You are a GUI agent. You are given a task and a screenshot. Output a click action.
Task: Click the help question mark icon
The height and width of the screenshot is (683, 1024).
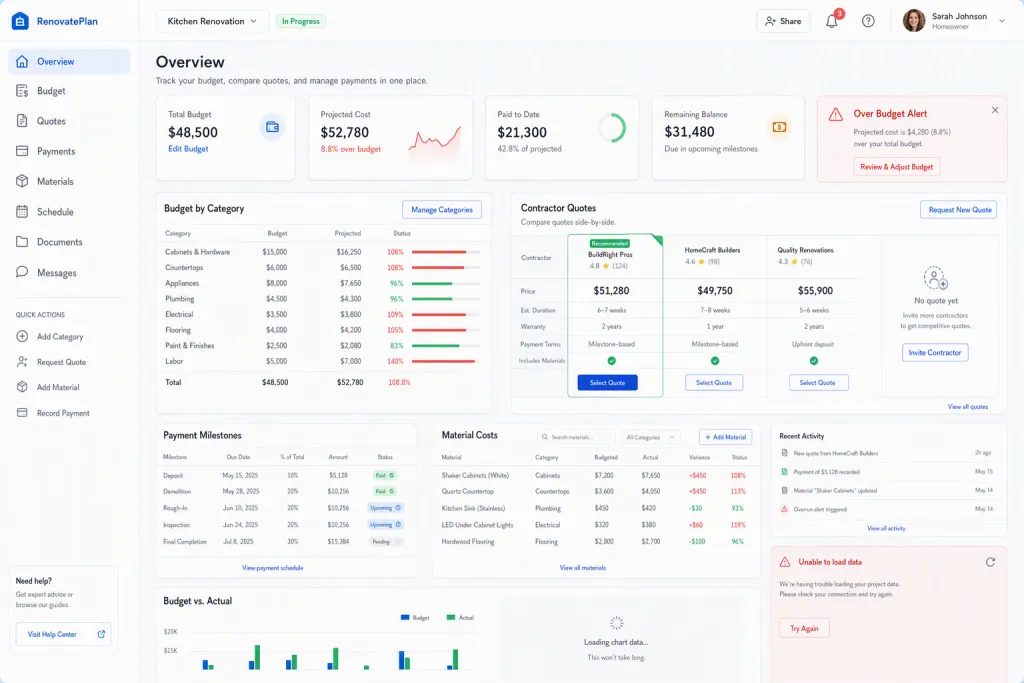point(868,21)
